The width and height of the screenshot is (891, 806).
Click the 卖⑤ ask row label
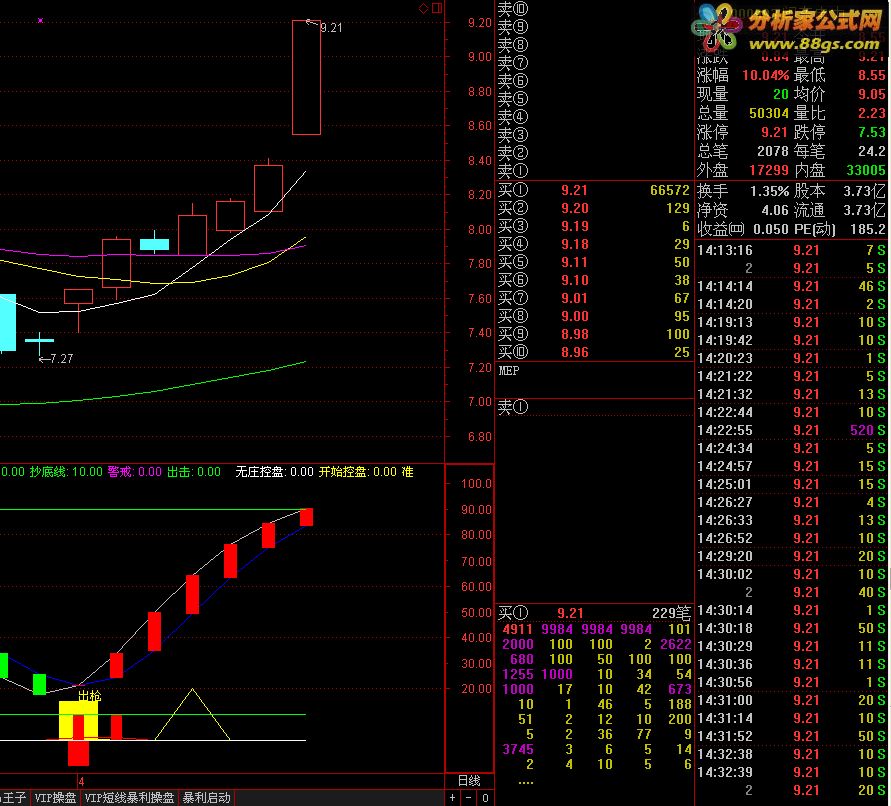(x=513, y=99)
